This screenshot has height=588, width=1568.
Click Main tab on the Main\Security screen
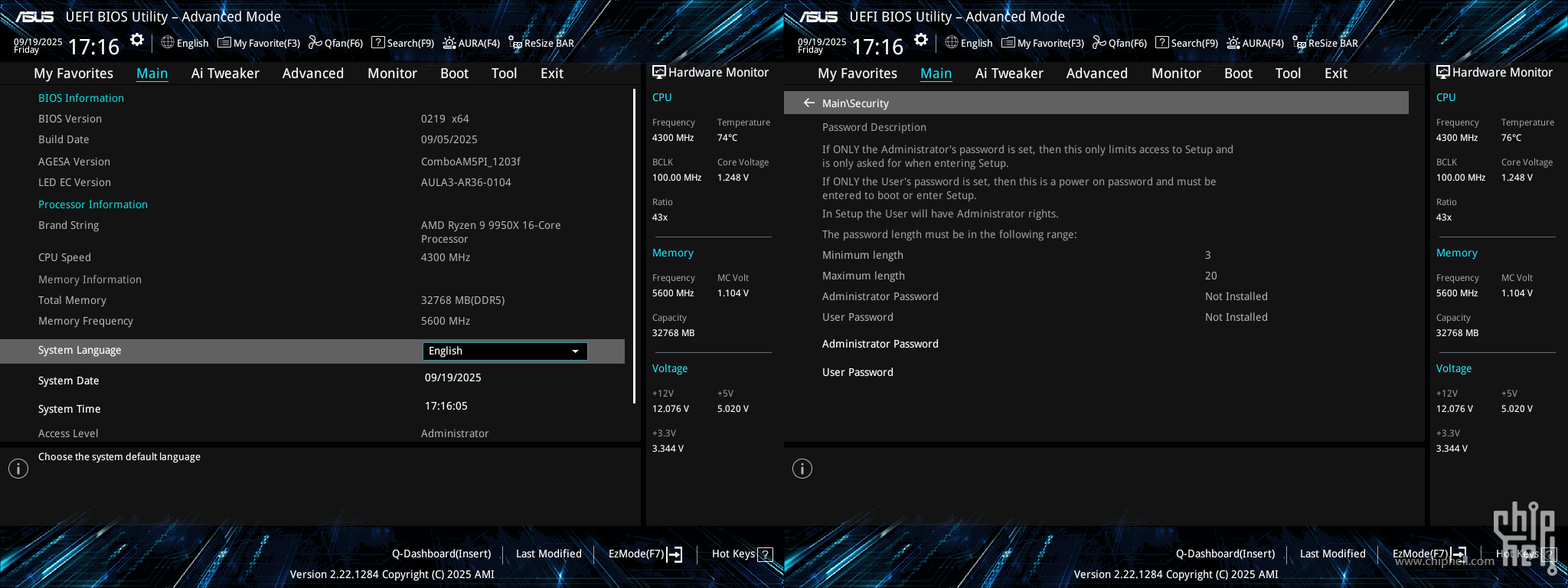pyautogui.click(x=936, y=73)
